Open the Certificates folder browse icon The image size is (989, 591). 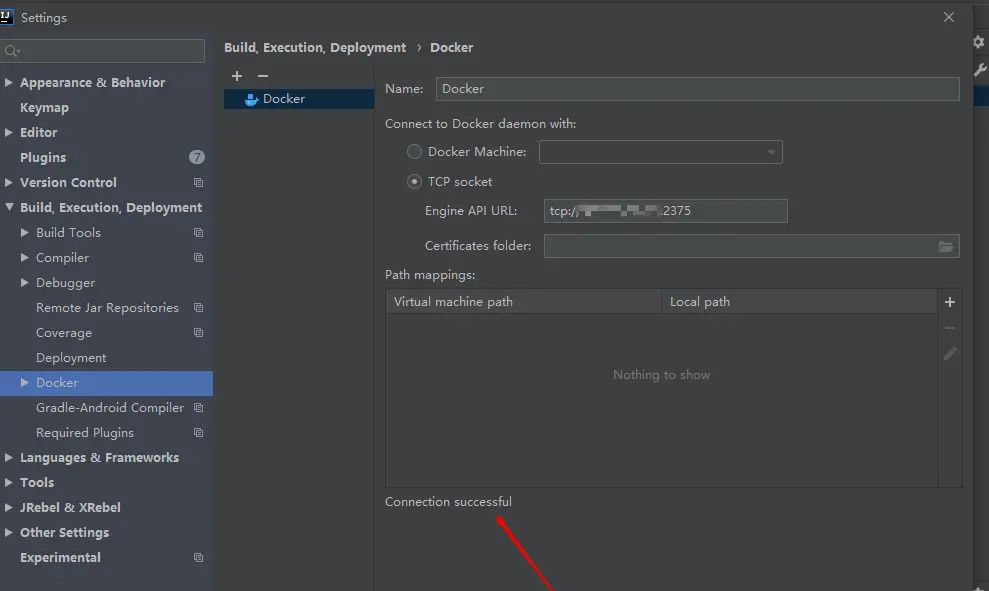pyautogui.click(x=947, y=246)
